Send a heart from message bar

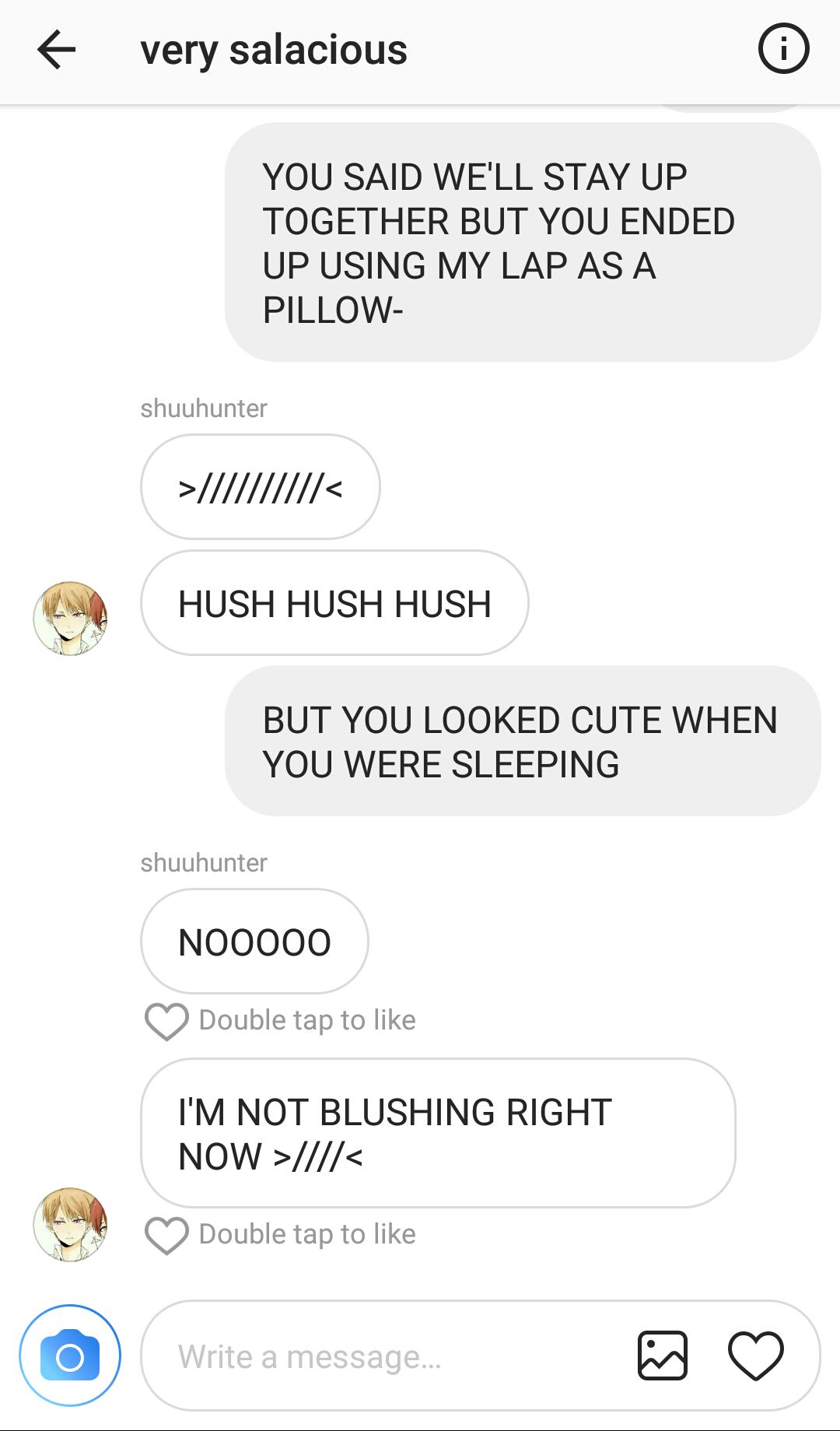click(x=755, y=1356)
